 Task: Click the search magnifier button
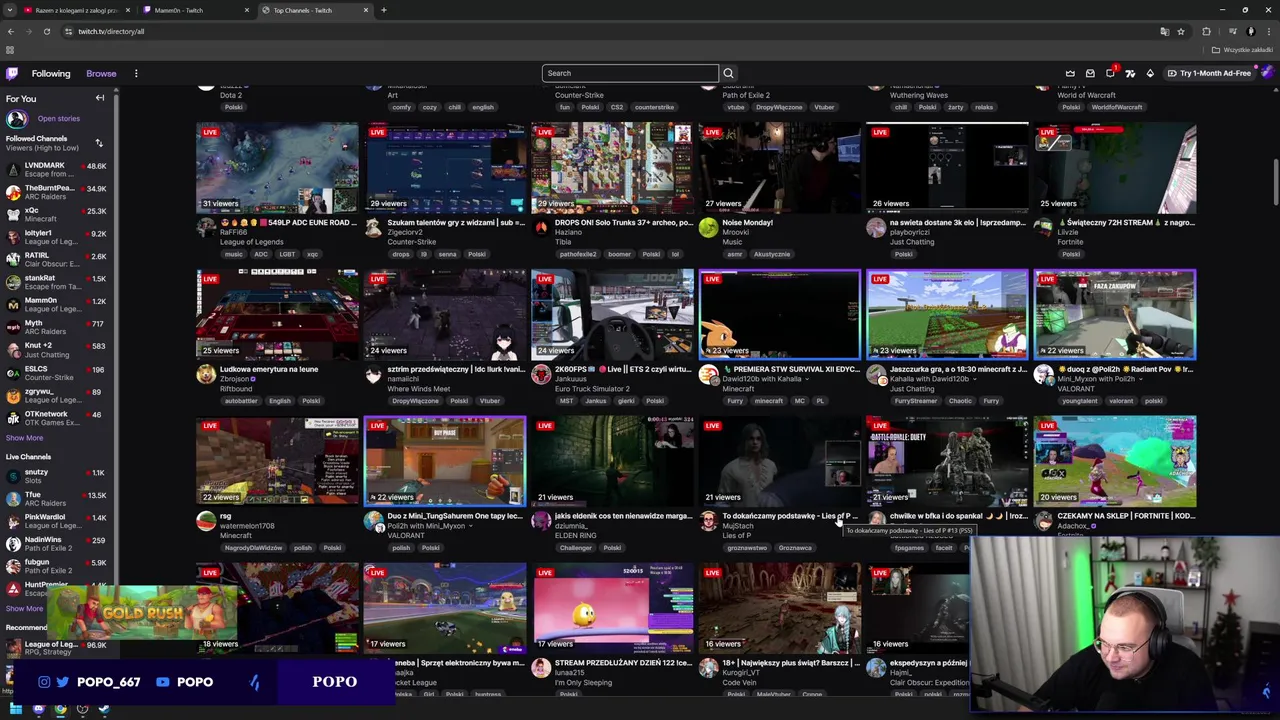pyautogui.click(x=728, y=73)
